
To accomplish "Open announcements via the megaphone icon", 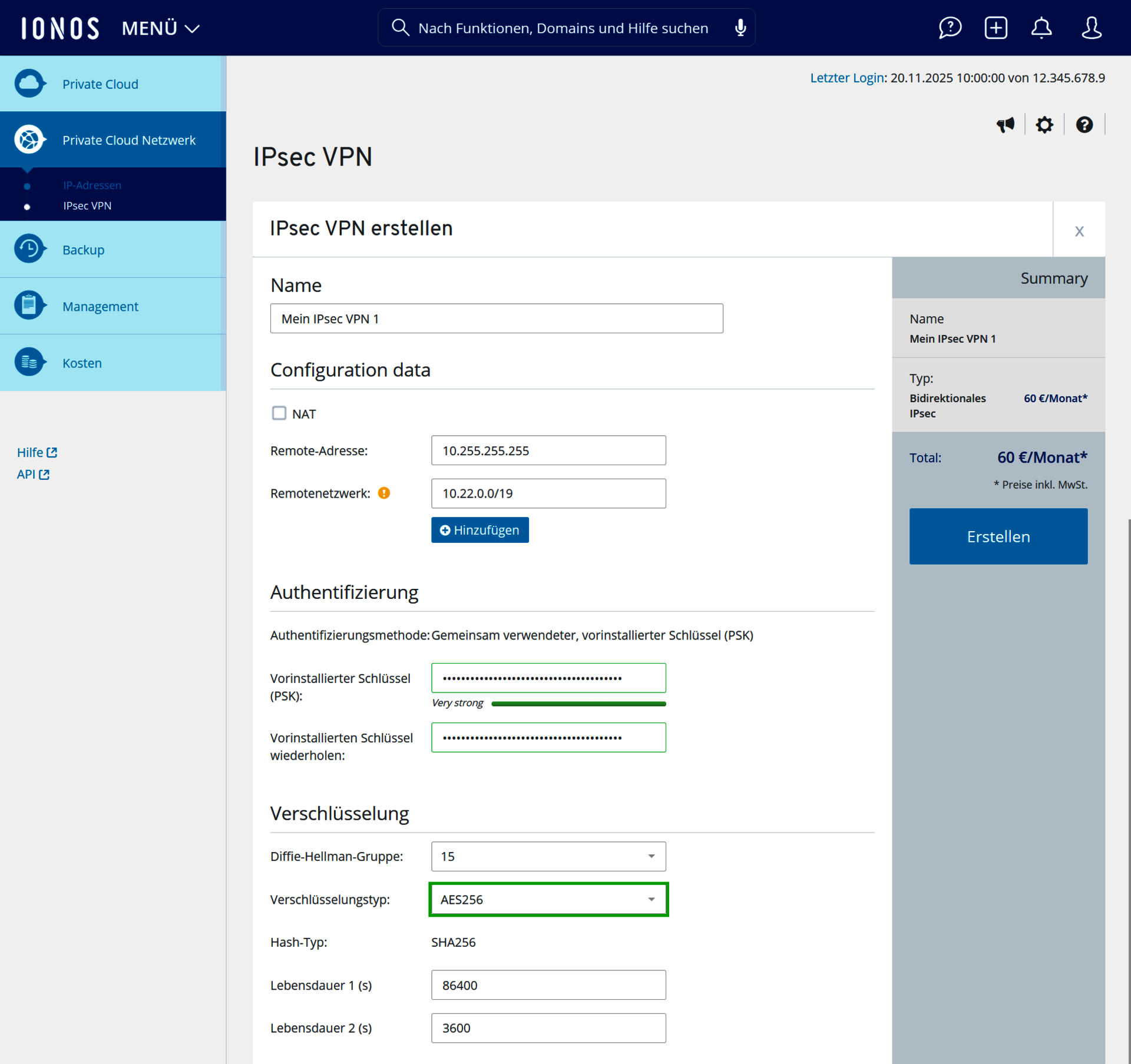I will click(x=1006, y=125).
